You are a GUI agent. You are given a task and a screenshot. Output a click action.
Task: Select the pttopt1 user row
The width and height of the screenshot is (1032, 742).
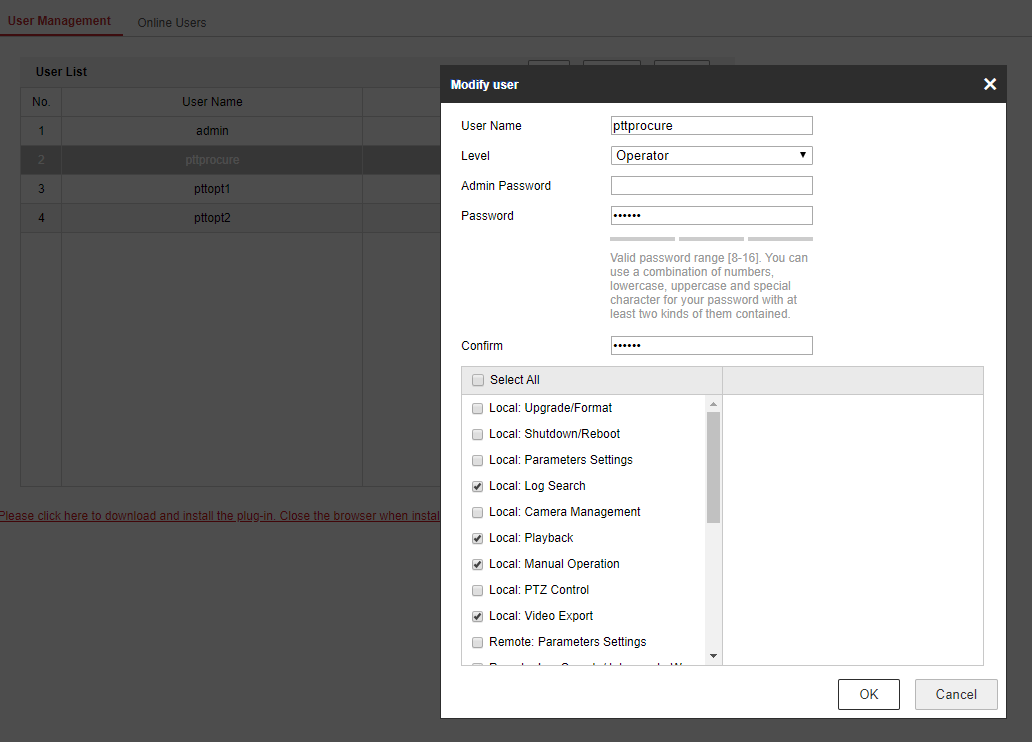pos(230,189)
